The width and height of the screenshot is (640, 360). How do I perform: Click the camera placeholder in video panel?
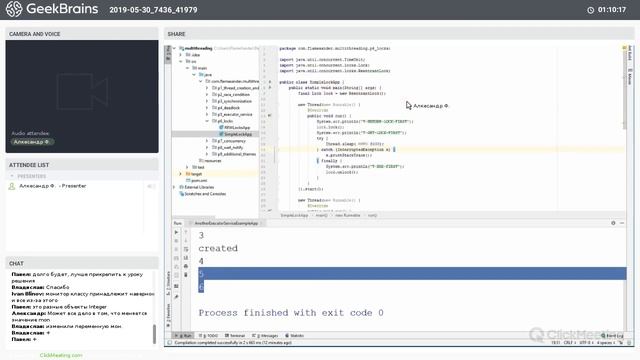(82, 91)
